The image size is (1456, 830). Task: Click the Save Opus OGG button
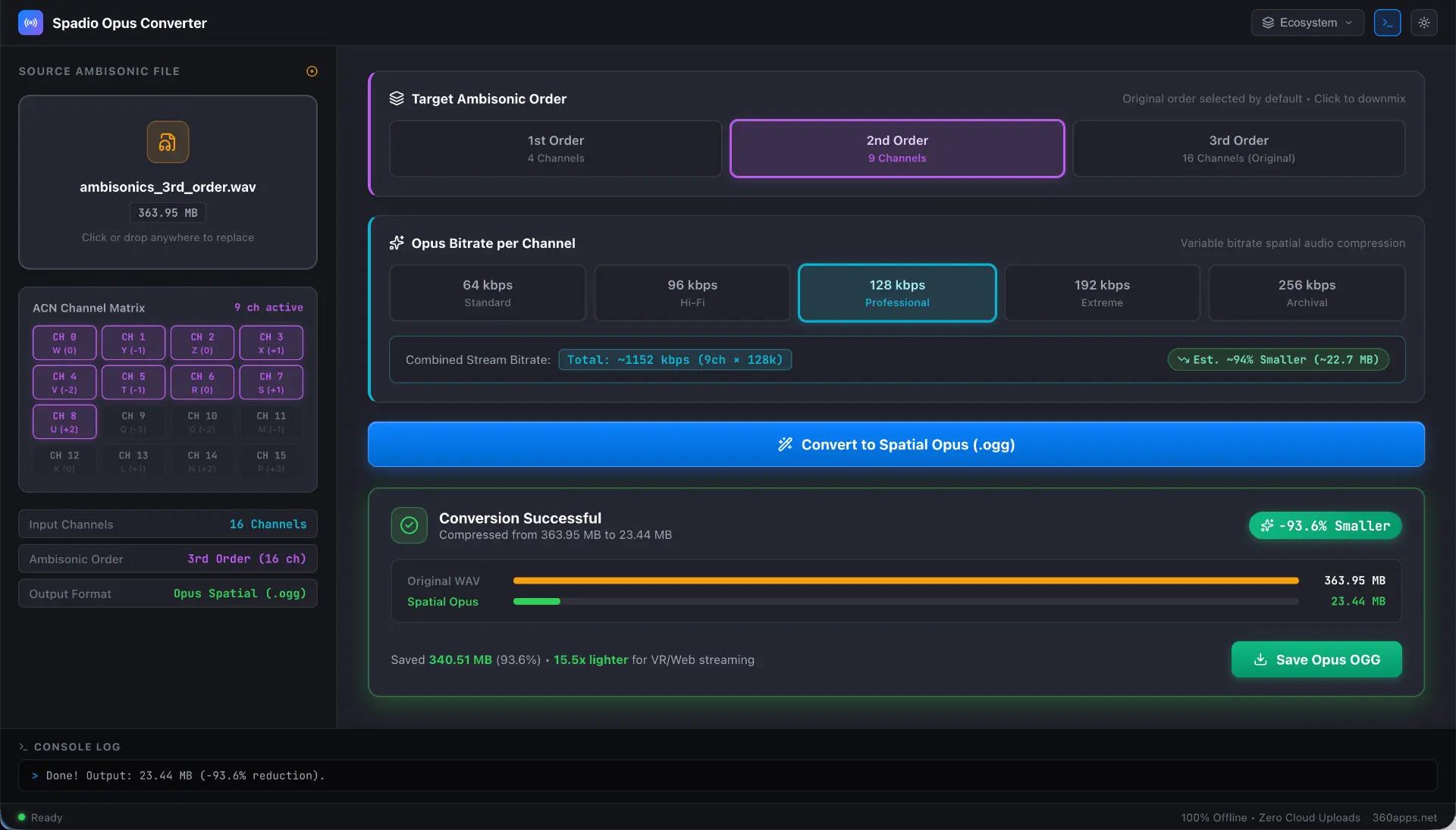[1316, 659]
